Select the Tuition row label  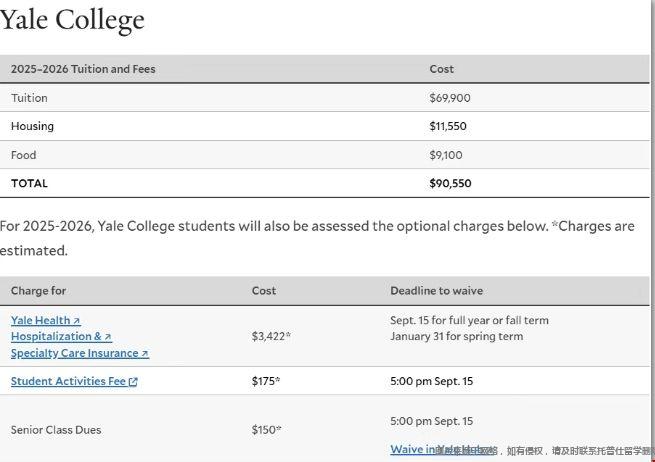tap(29, 98)
